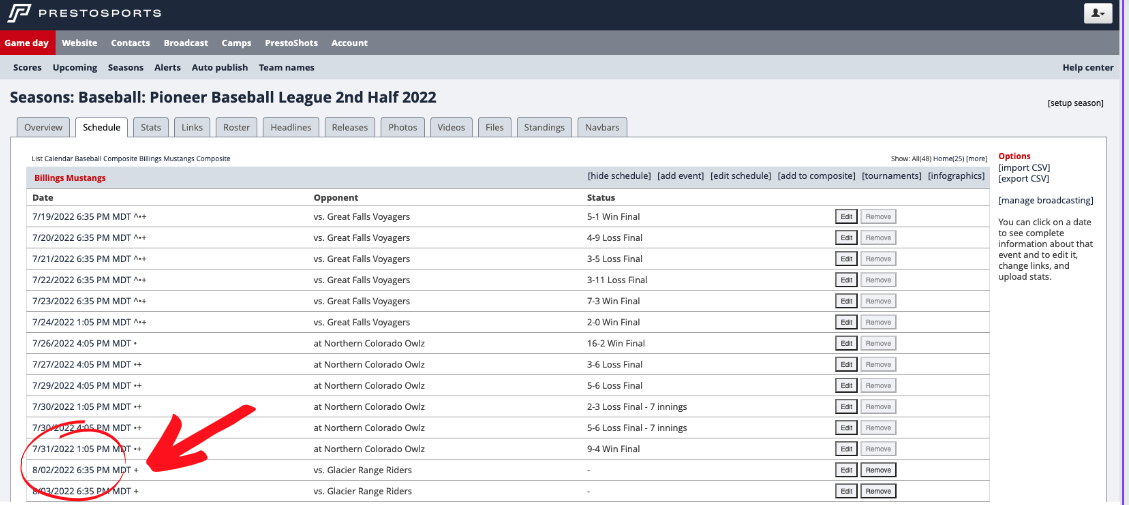The image size is (1129, 505).
Task: Edit the 7/19/2022 Great Falls Voyagers game
Action: click(x=846, y=217)
